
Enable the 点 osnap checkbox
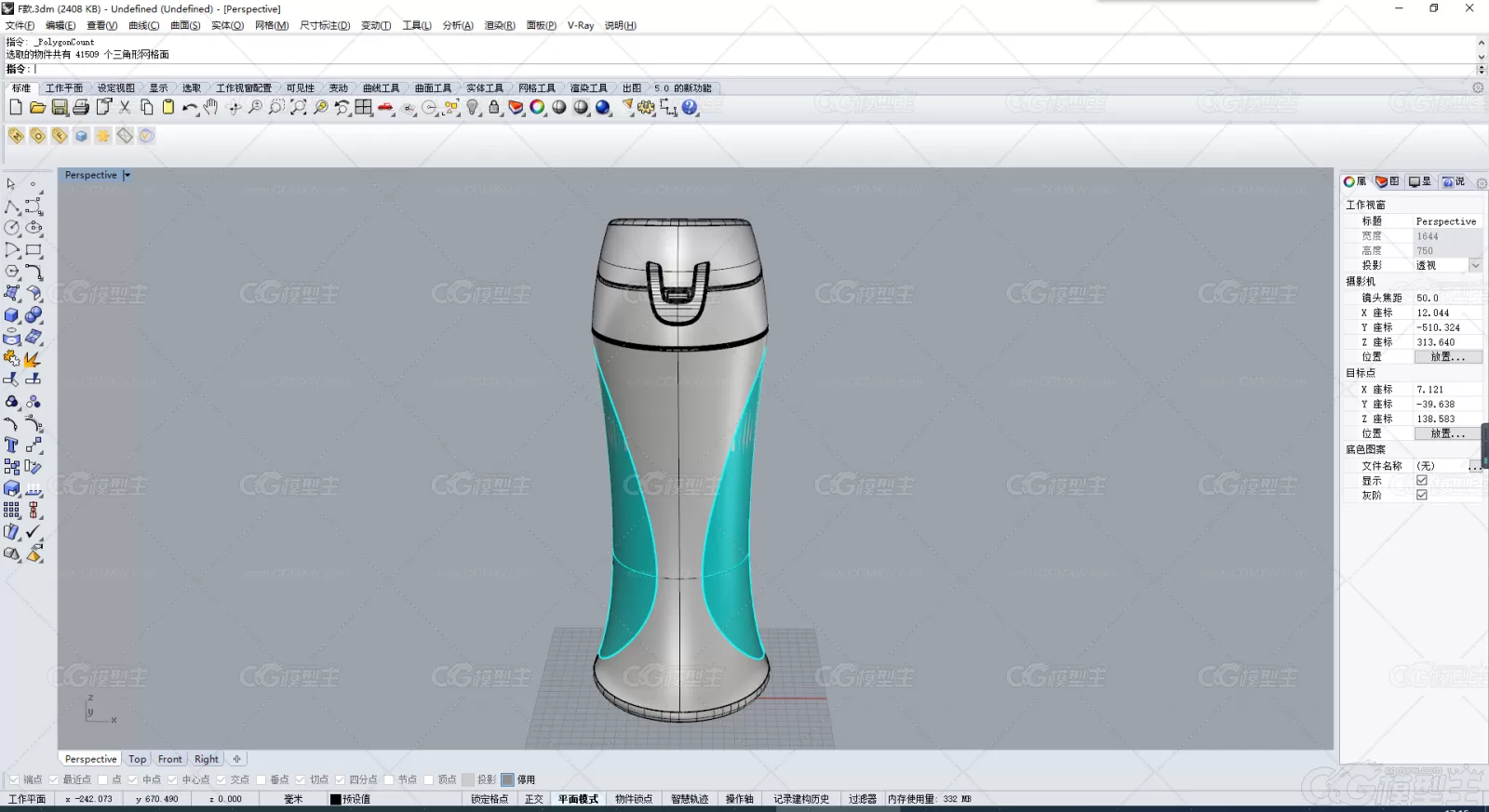pyautogui.click(x=103, y=779)
